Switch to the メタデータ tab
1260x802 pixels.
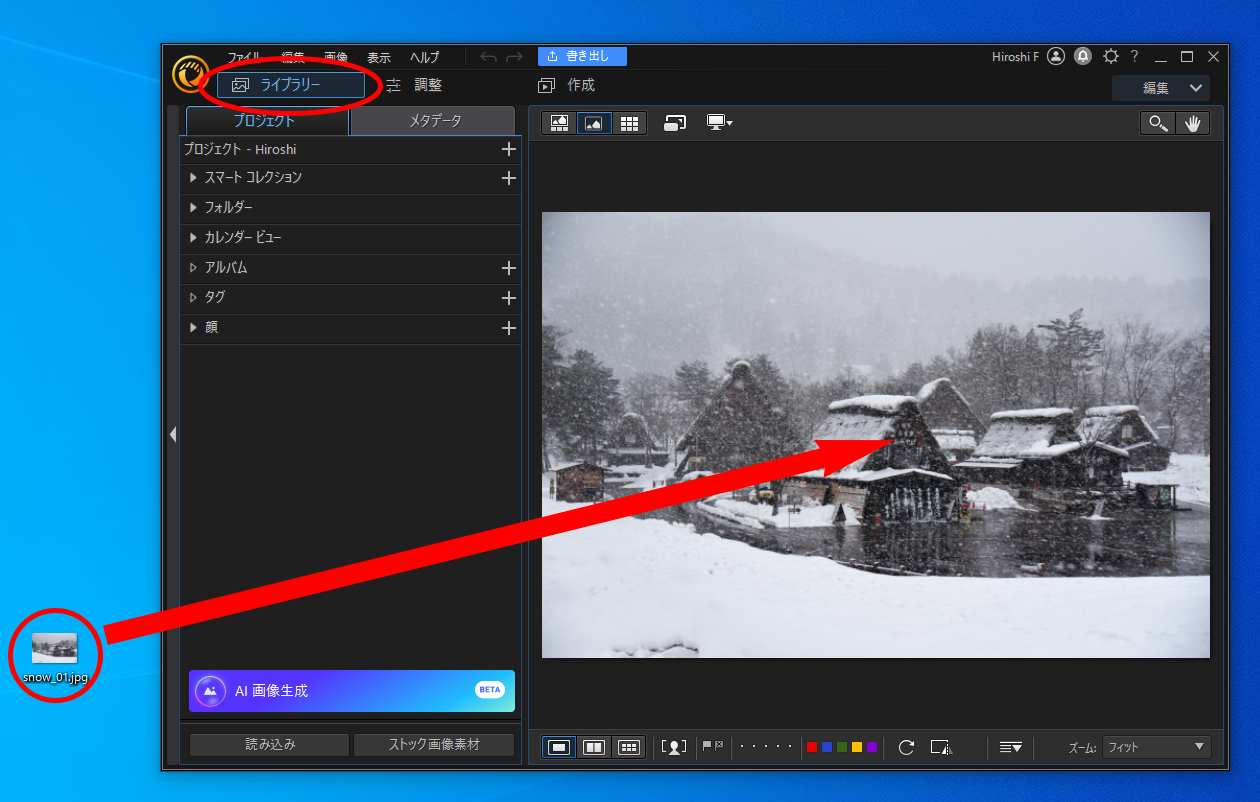coord(435,121)
